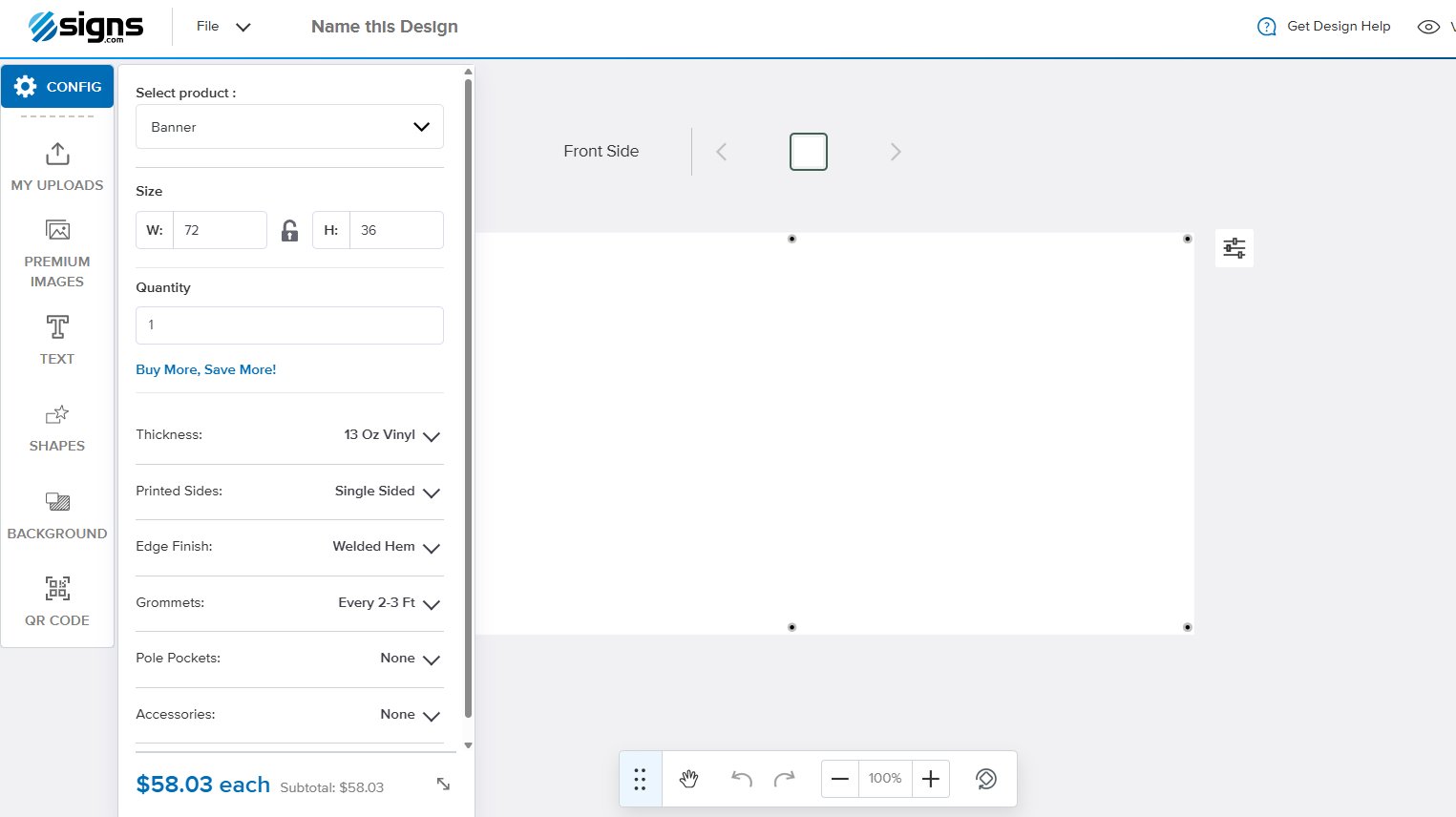1456x817 pixels.
Task: Open Buy More, Save More link
Action: [x=206, y=369]
